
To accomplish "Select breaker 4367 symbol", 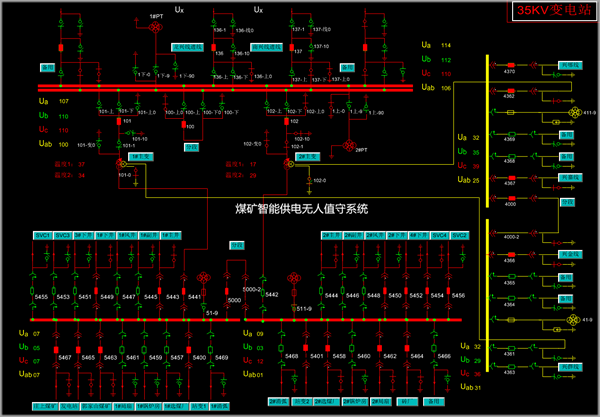I will pyautogui.click(x=512, y=178).
